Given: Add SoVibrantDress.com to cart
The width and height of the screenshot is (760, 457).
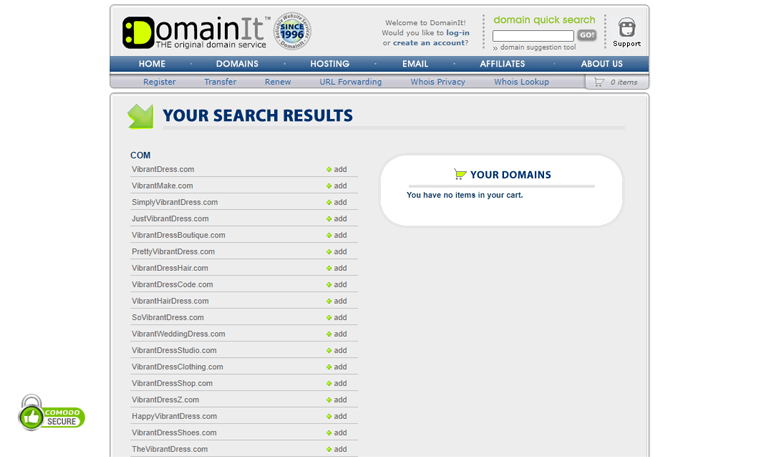Looking at the screenshot, I should pos(336,317).
